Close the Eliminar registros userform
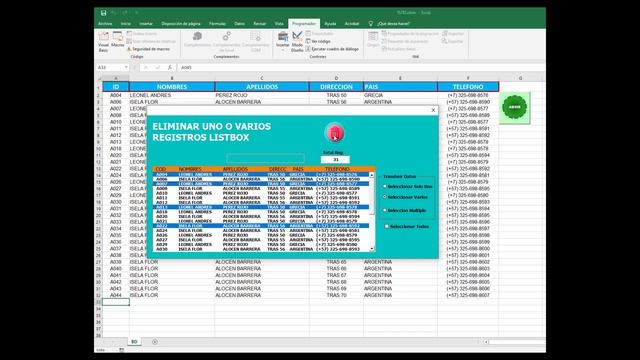640x360 pixels. click(x=433, y=110)
